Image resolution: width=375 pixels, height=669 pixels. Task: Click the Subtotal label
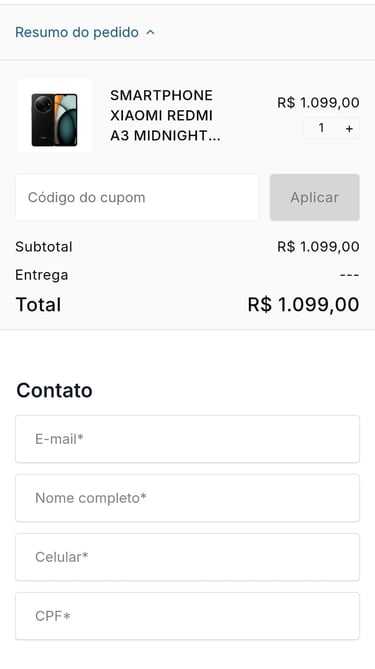coord(44,247)
